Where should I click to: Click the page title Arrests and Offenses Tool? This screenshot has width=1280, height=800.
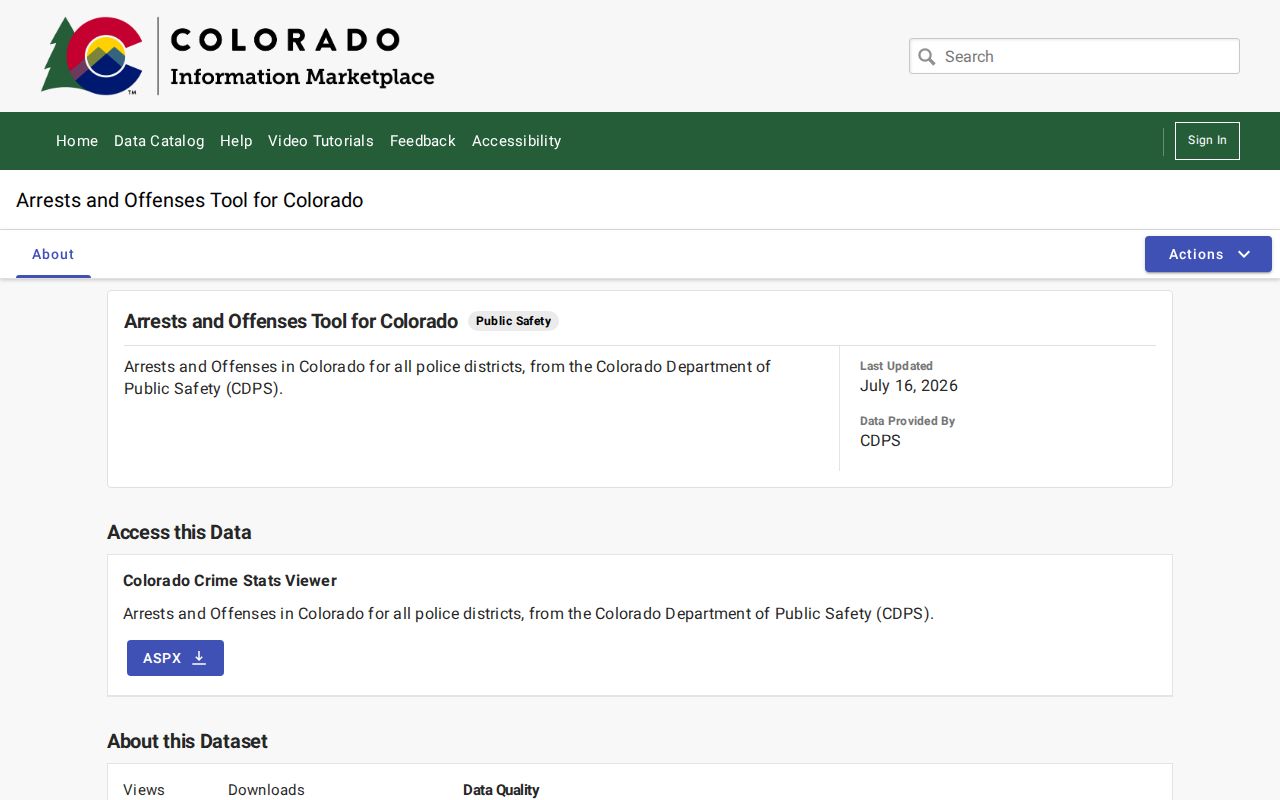click(x=190, y=200)
